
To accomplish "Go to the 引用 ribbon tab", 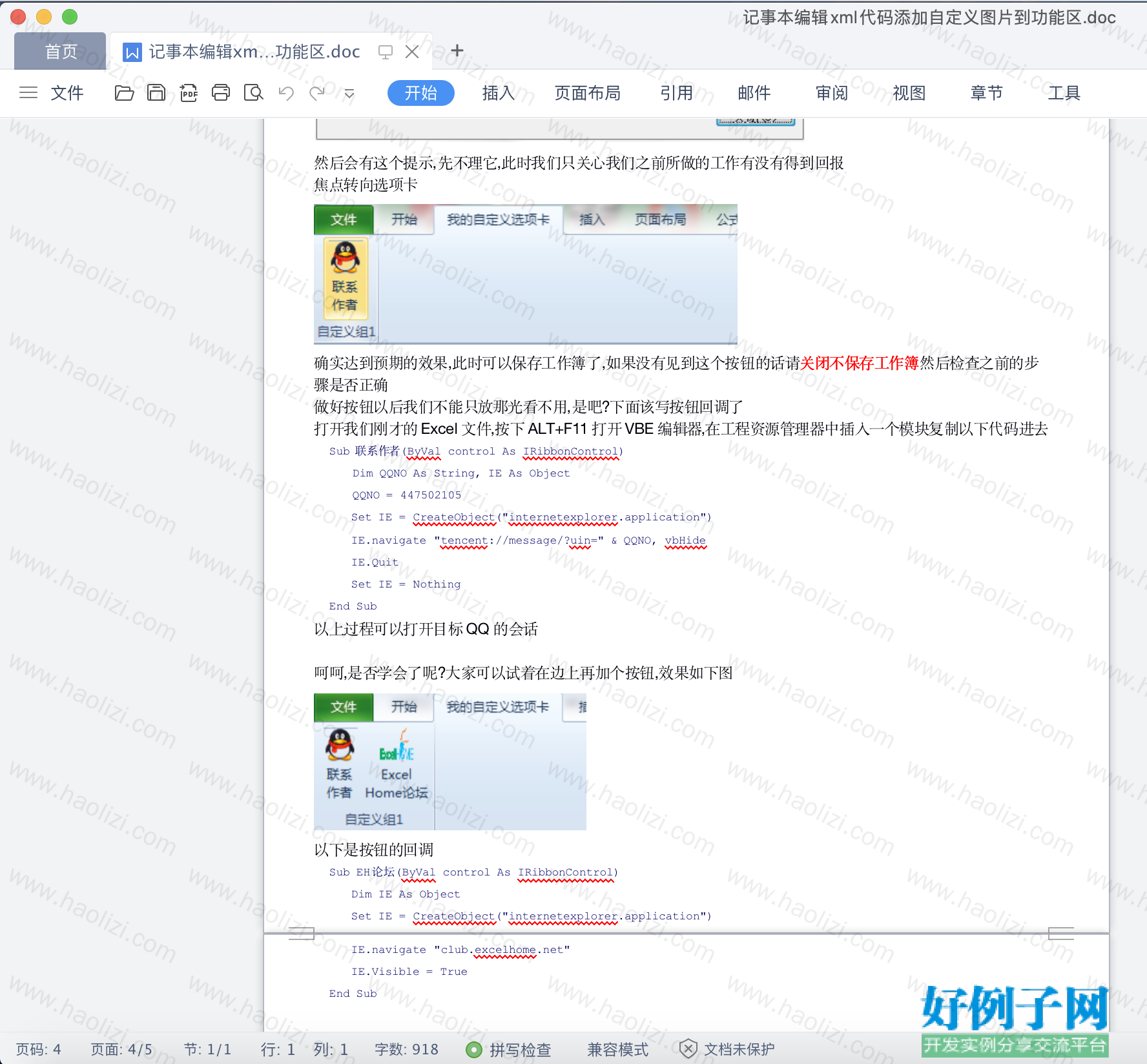I will 677,93.
